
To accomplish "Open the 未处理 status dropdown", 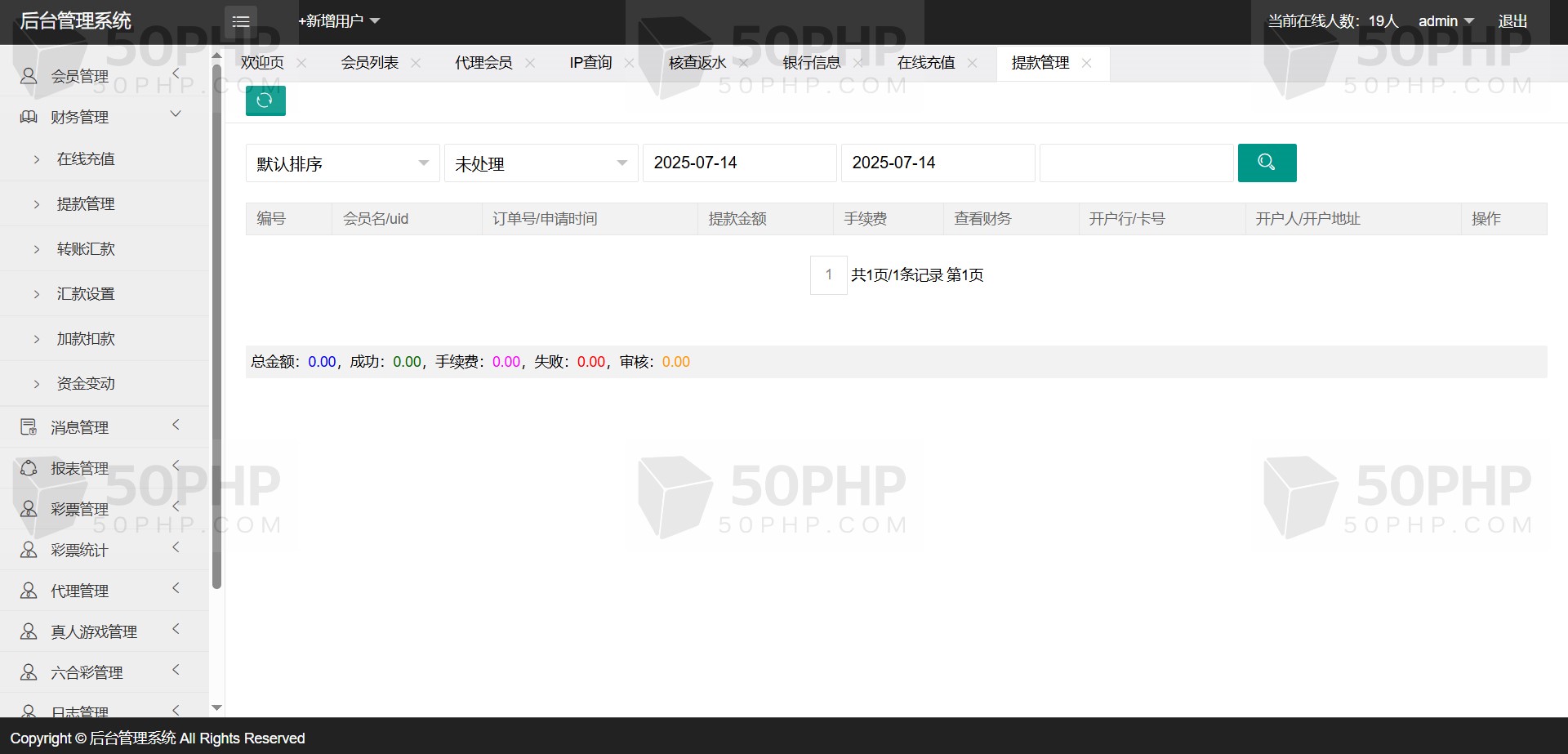I will tap(541, 163).
